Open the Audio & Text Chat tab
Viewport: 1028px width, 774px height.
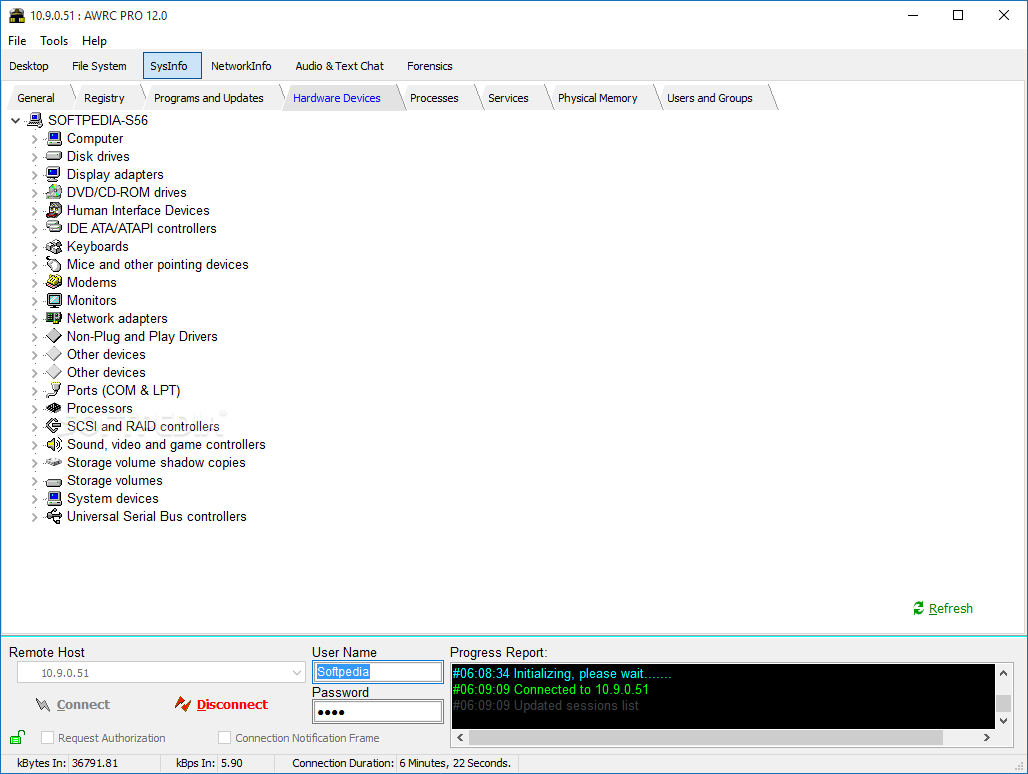point(339,66)
